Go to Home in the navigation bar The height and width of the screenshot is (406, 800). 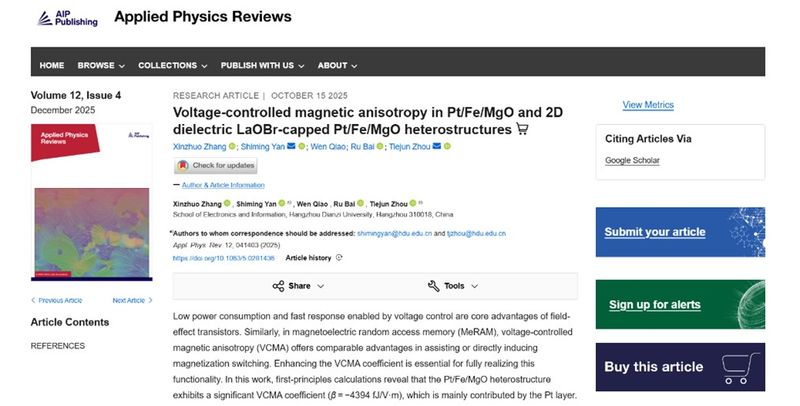pyautogui.click(x=52, y=66)
